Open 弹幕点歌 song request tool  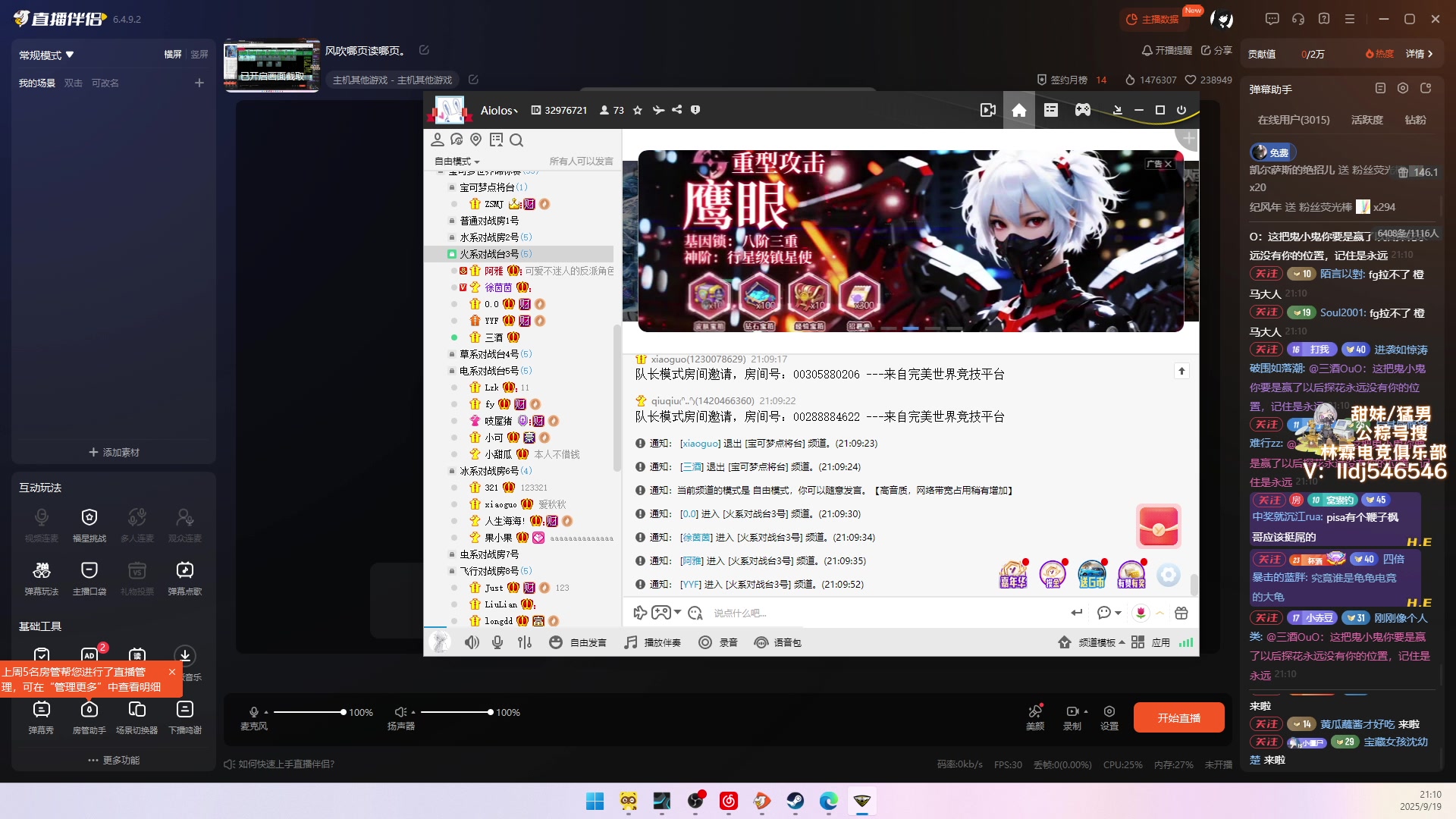point(185,578)
